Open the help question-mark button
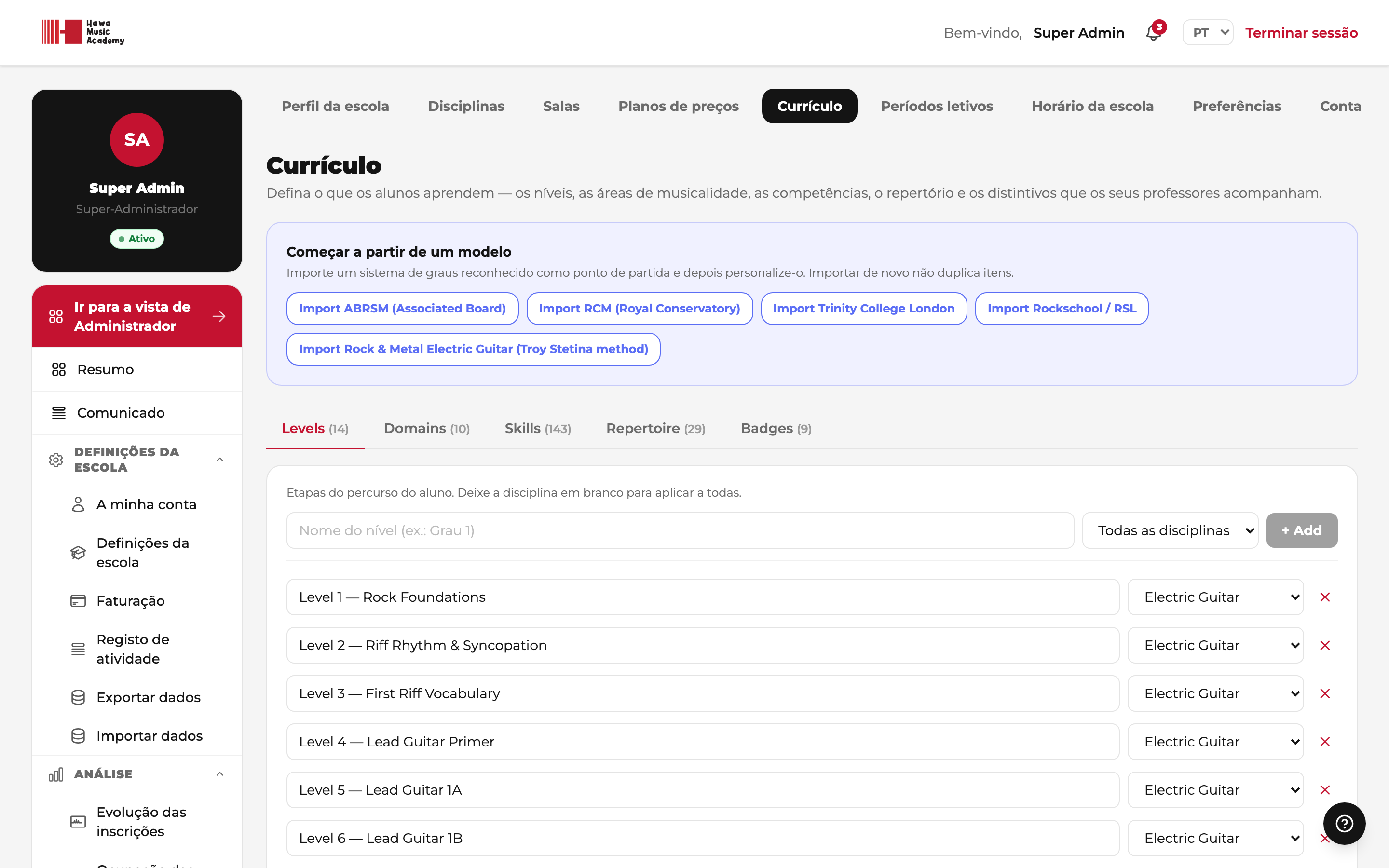 [x=1344, y=823]
